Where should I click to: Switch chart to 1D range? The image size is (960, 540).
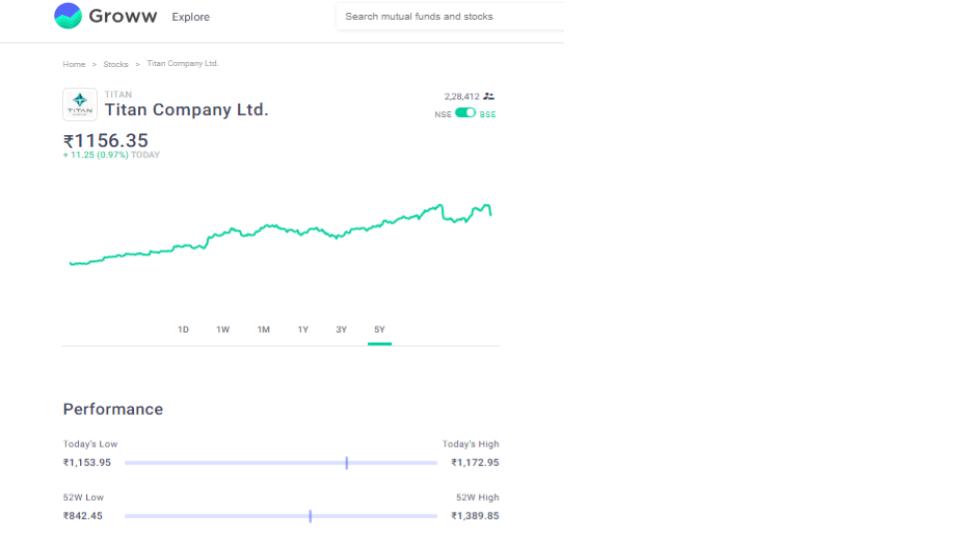click(x=183, y=329)
